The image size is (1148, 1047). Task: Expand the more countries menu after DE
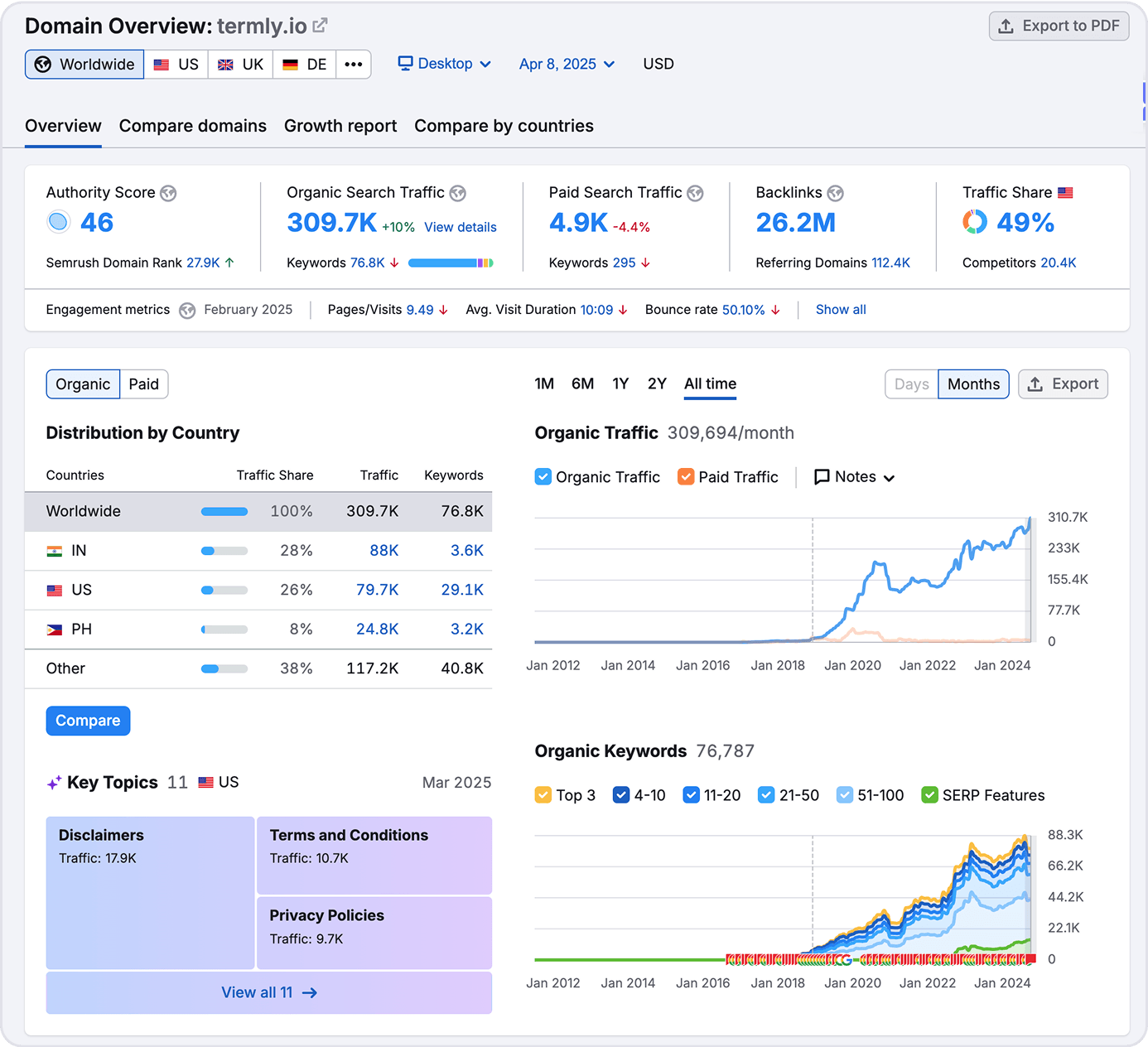354,64
